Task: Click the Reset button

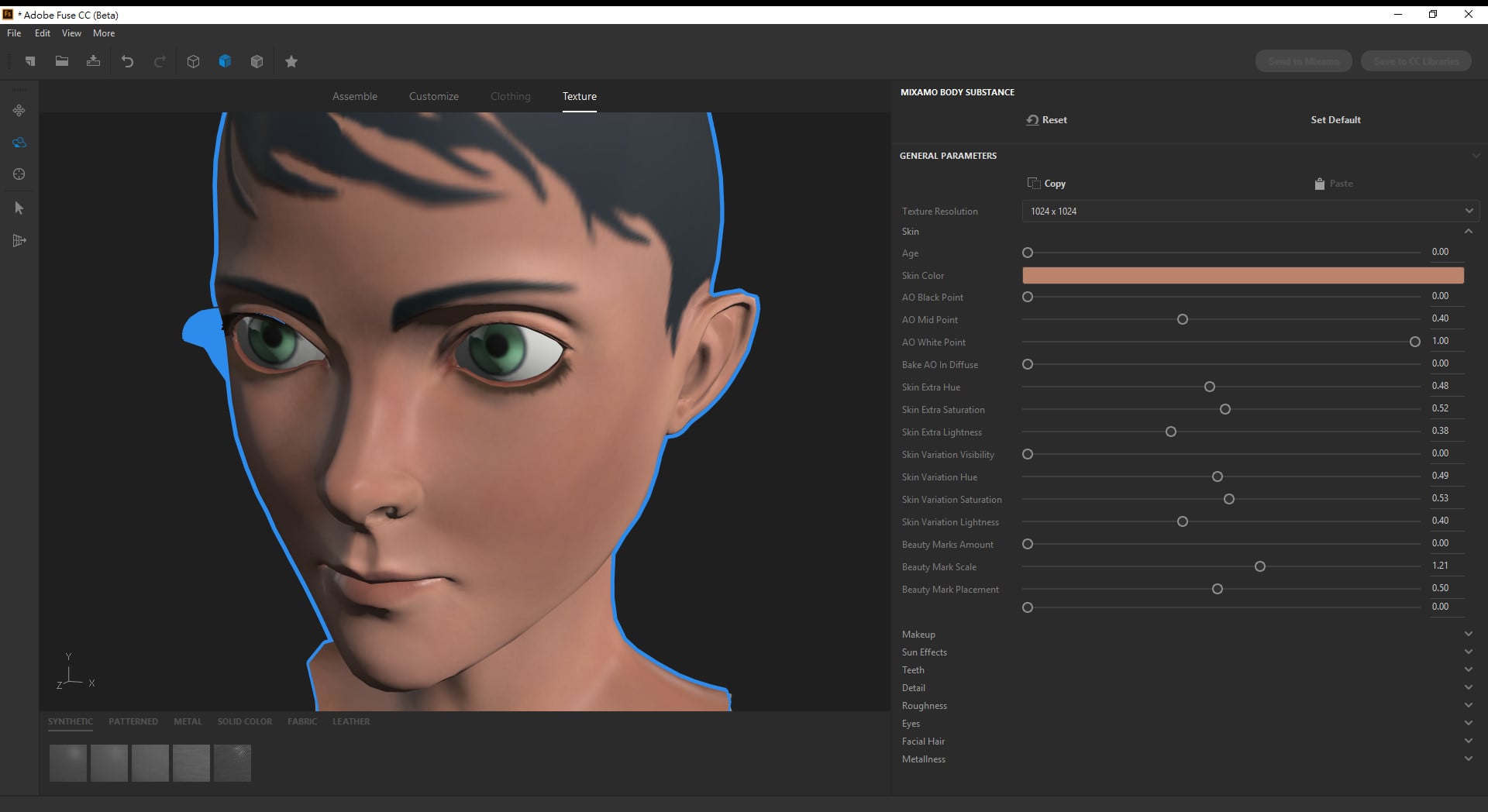Action: coord(1047,120)
